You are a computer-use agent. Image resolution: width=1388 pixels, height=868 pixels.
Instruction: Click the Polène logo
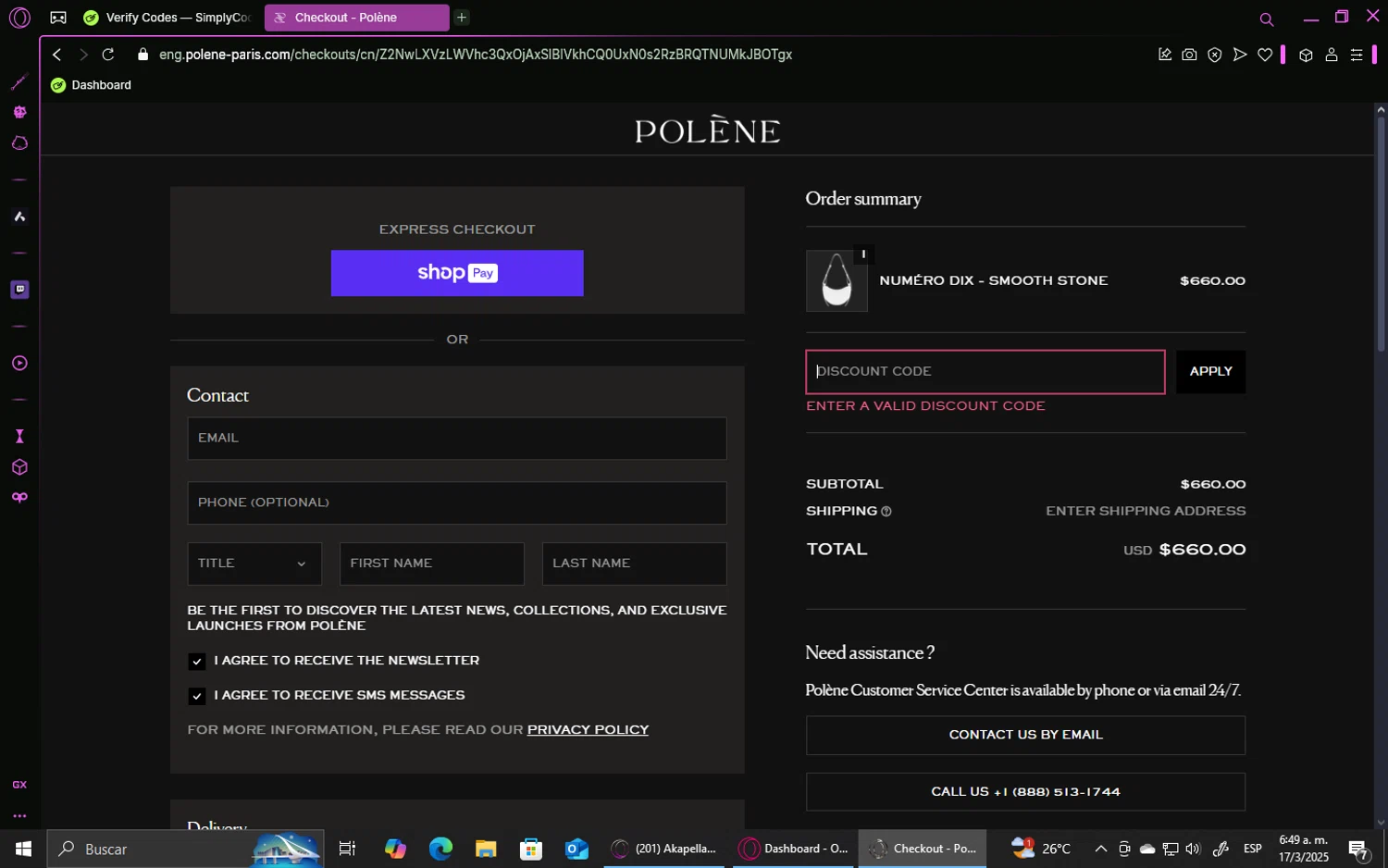point(707,130)
